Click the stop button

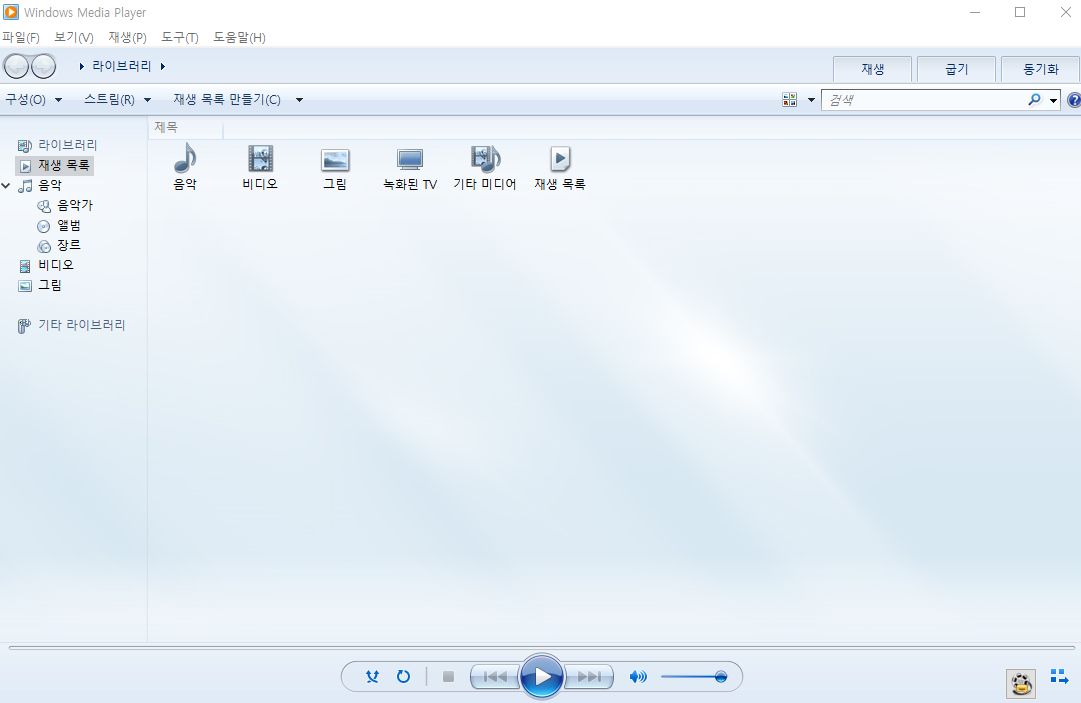pos(448,676)
